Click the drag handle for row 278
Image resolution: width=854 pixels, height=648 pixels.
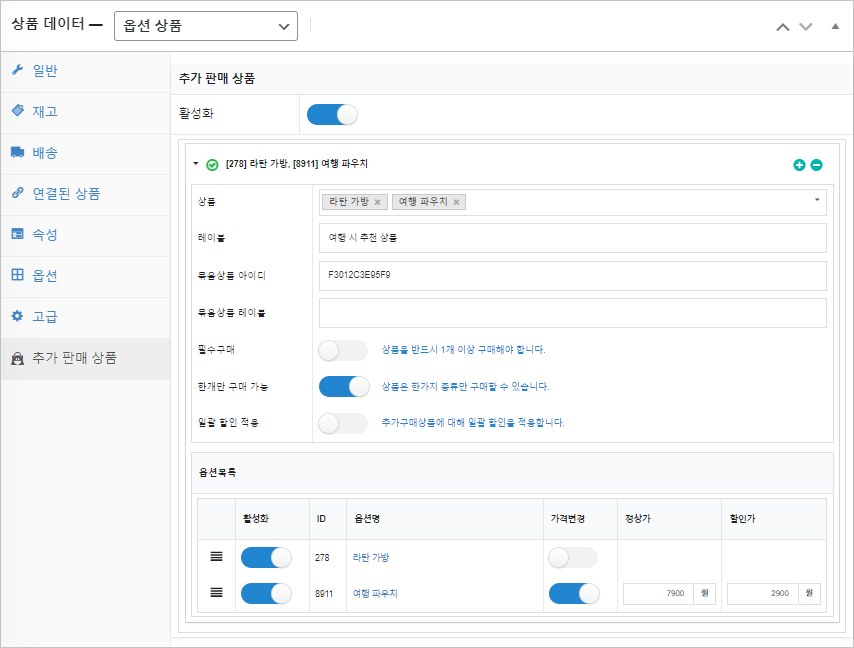click(216, 557)
